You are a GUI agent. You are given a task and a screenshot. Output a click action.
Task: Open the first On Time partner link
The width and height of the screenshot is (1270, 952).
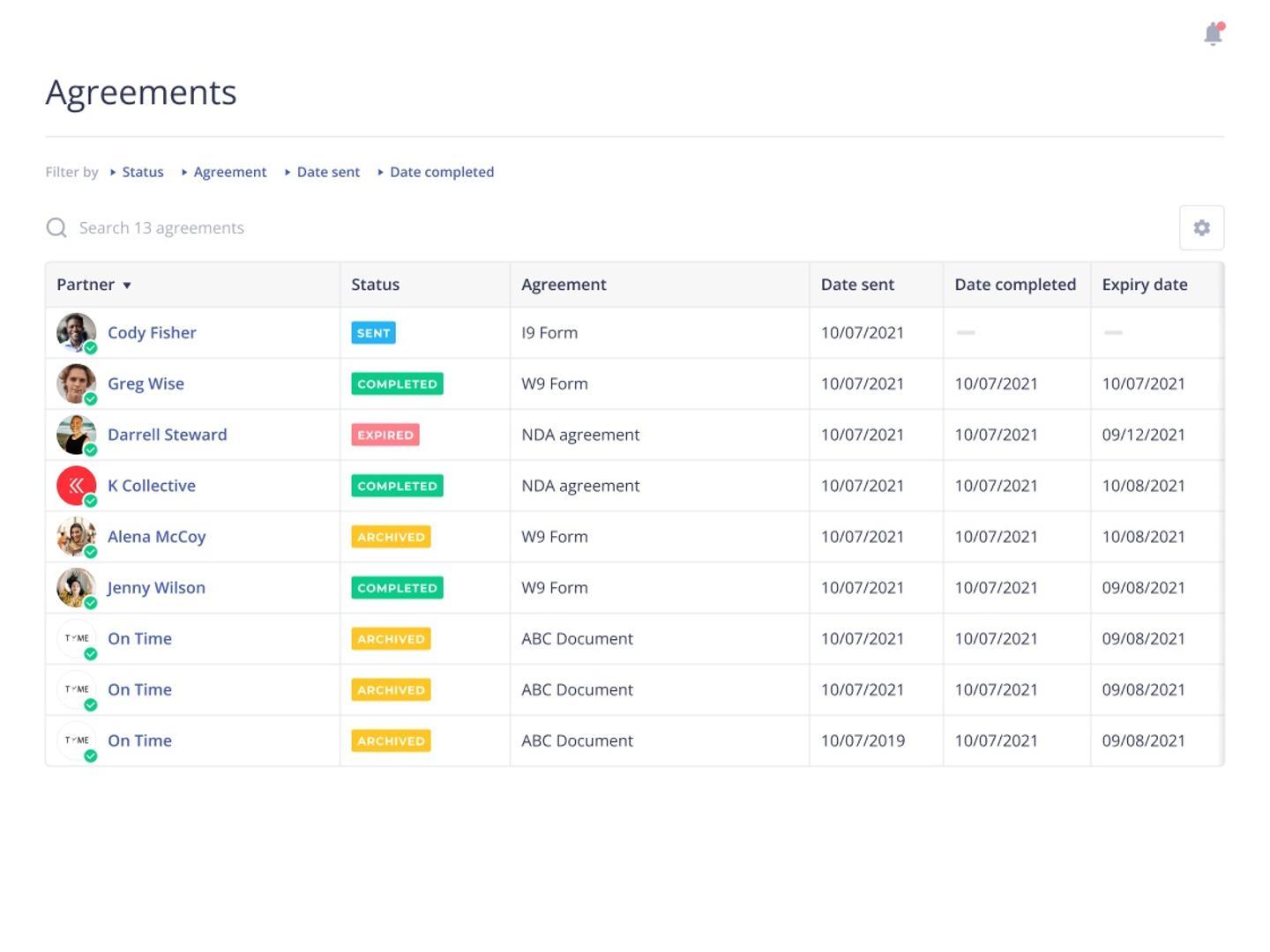point(139,639)
